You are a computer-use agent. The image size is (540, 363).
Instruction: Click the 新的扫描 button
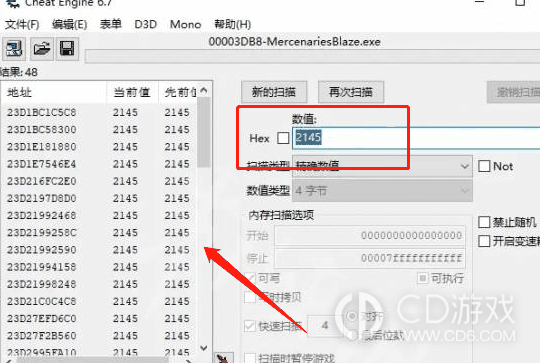(274, 92)
